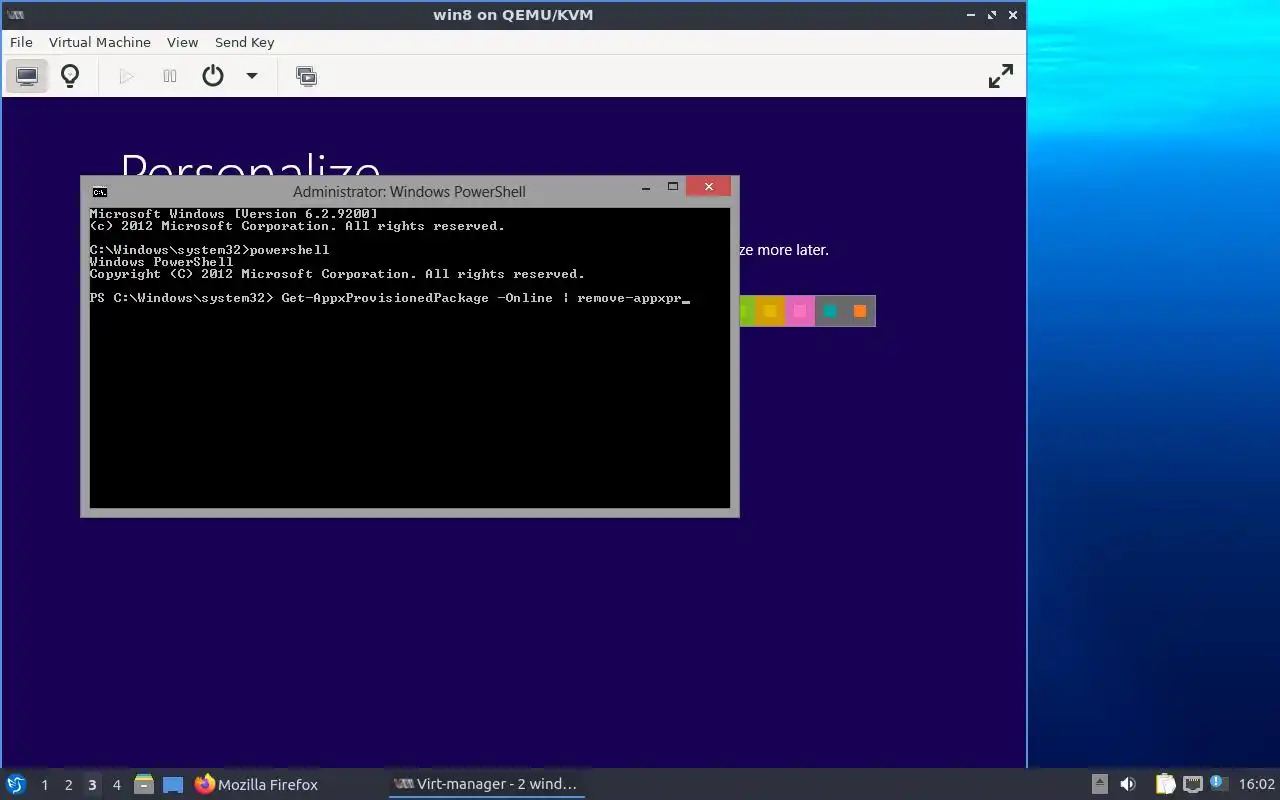Open the shutdown options dropdown arrow
Viewport: 1280px width, 800px height.
coord(252,76)
